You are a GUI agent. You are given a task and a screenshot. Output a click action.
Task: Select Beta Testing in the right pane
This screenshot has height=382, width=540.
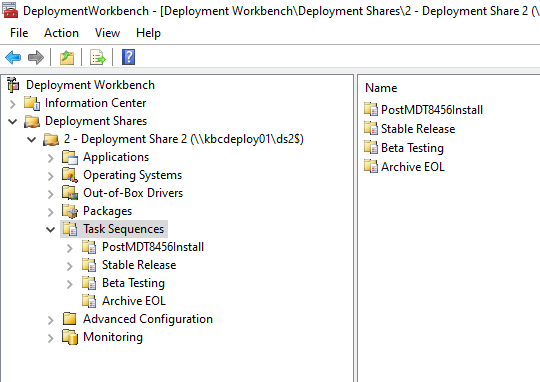(412, 148)
